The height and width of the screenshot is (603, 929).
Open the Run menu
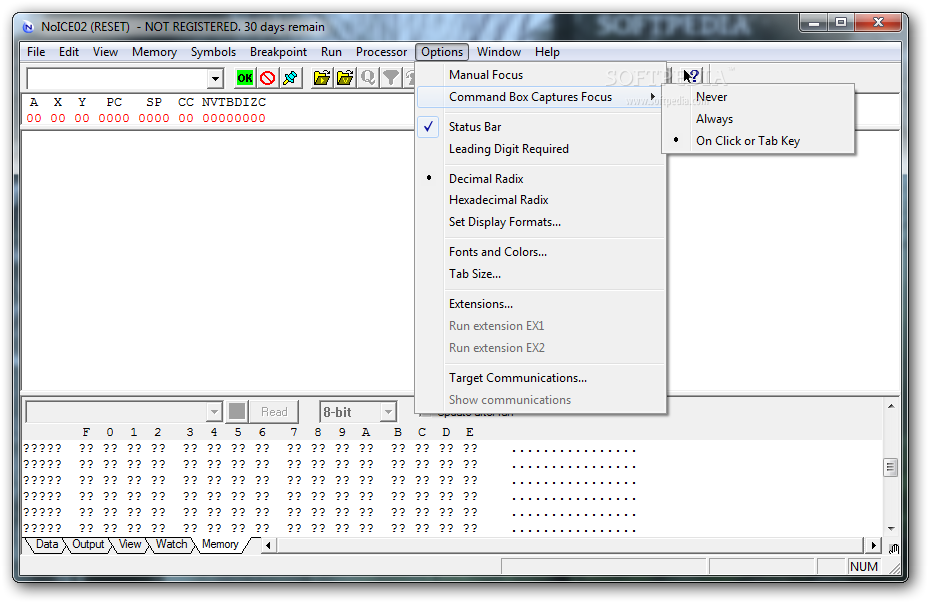[x=331, y=52]
